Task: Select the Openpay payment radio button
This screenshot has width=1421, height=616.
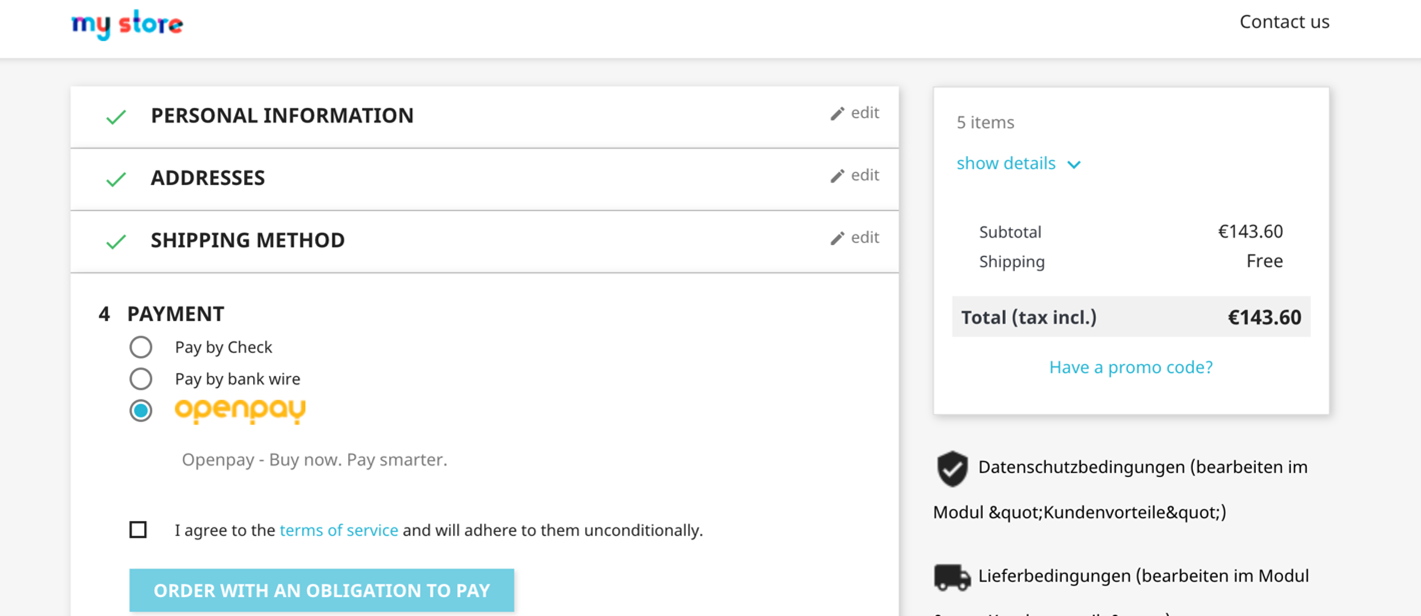Action: 141,410
